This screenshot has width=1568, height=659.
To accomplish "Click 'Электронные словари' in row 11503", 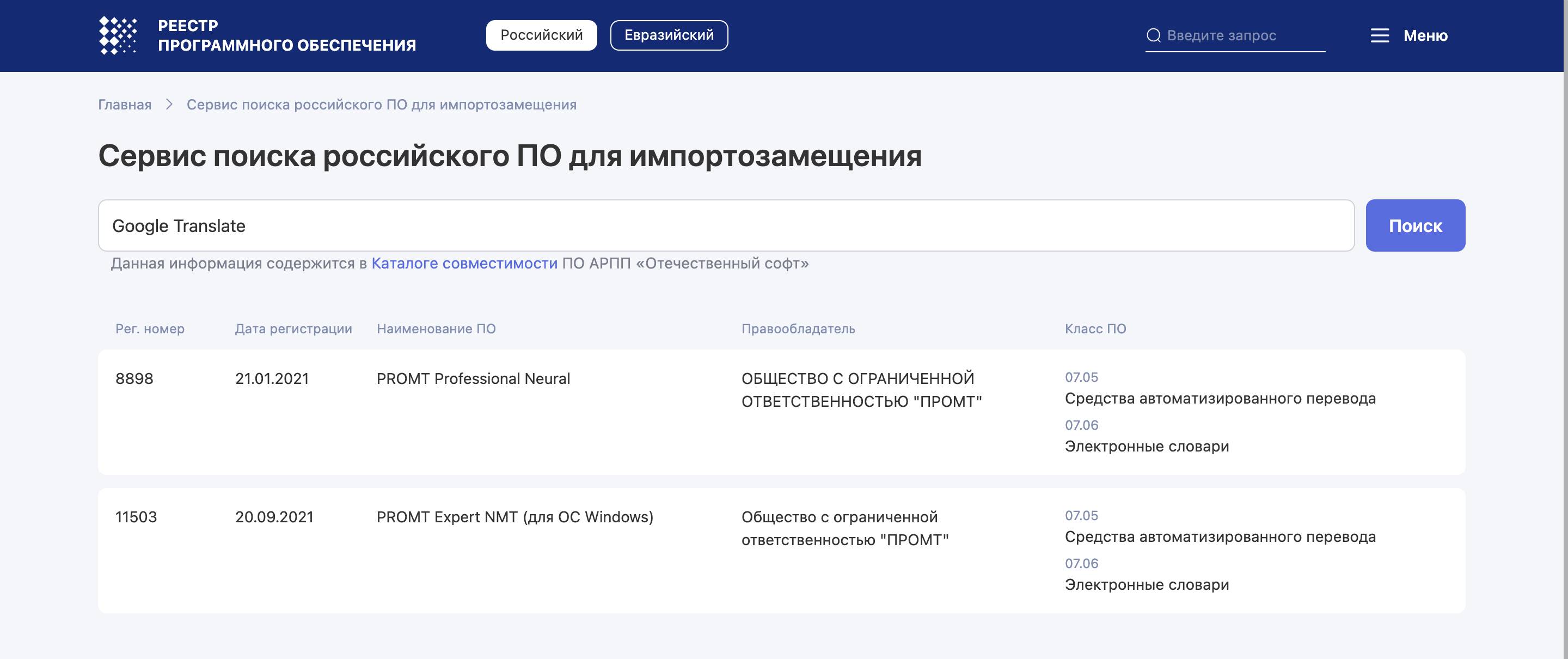I will pos(1147,585).
